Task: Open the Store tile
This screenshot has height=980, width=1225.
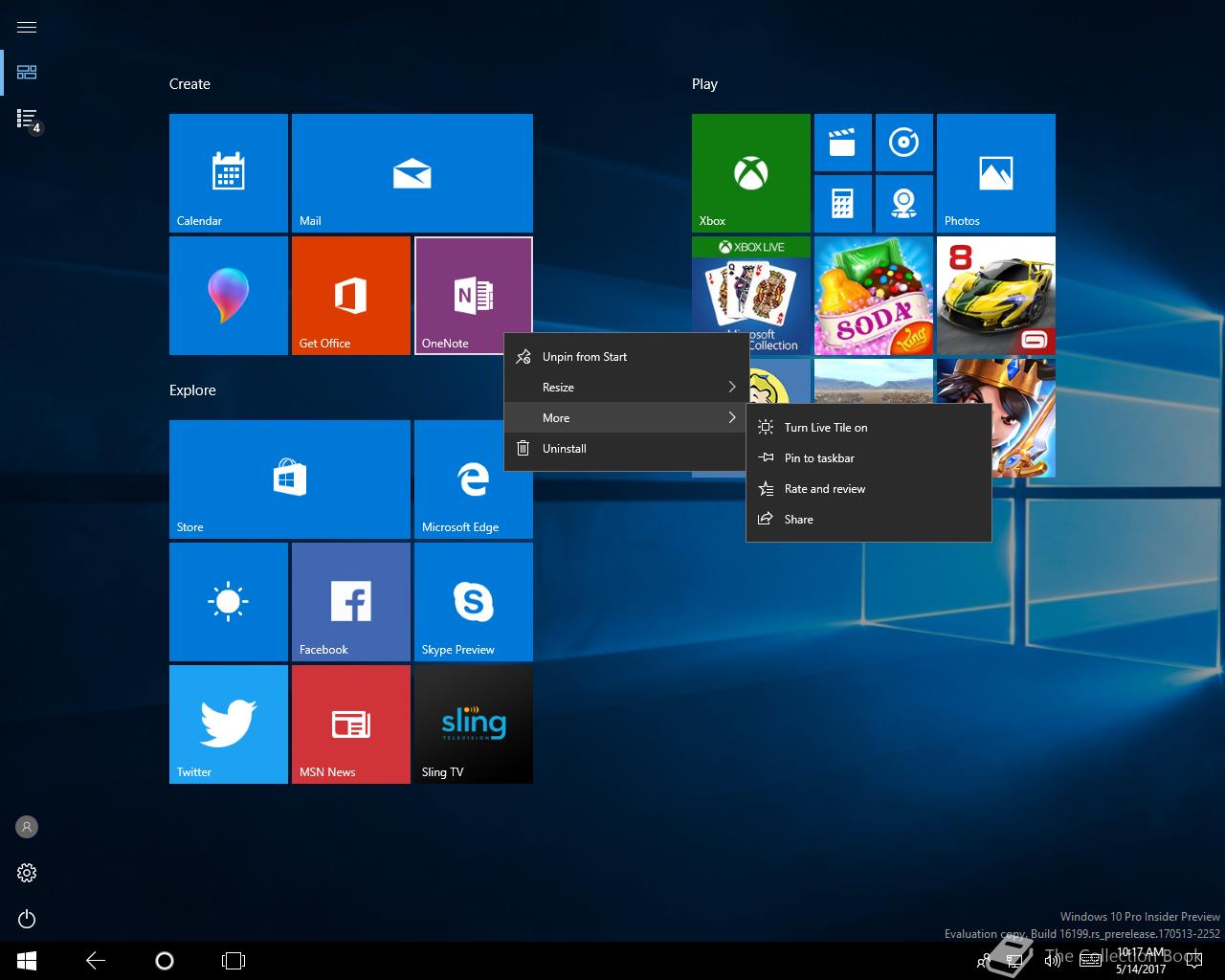Action: coord(290,479)
